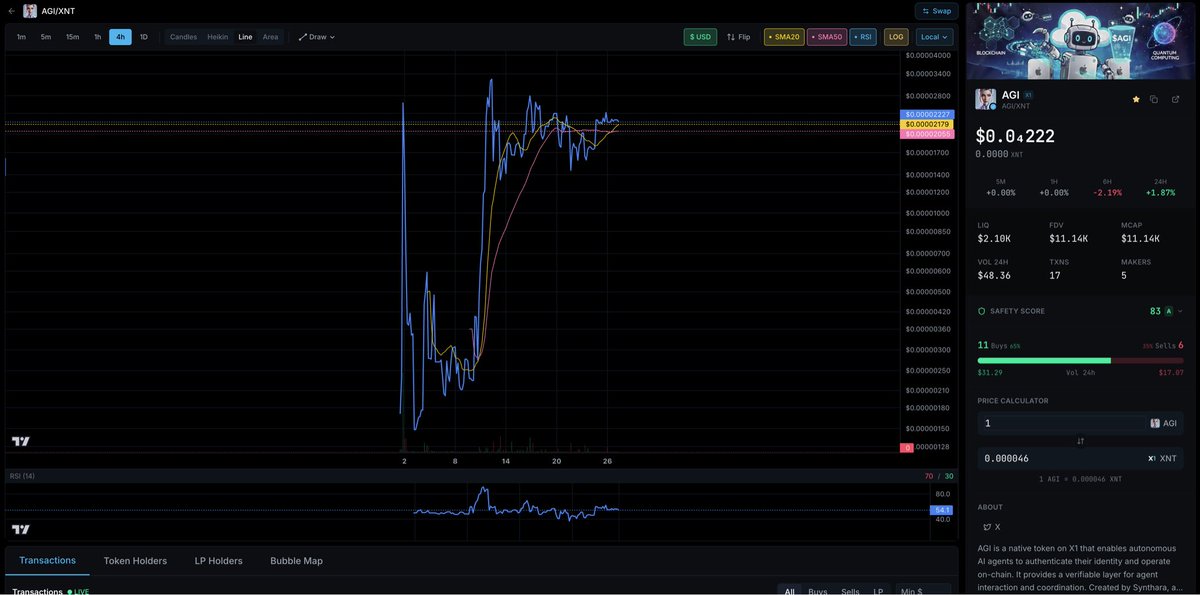Swap calculator direction arrows icon
The height and width of the screenshot is (595, 1200).
point(1080,441)
